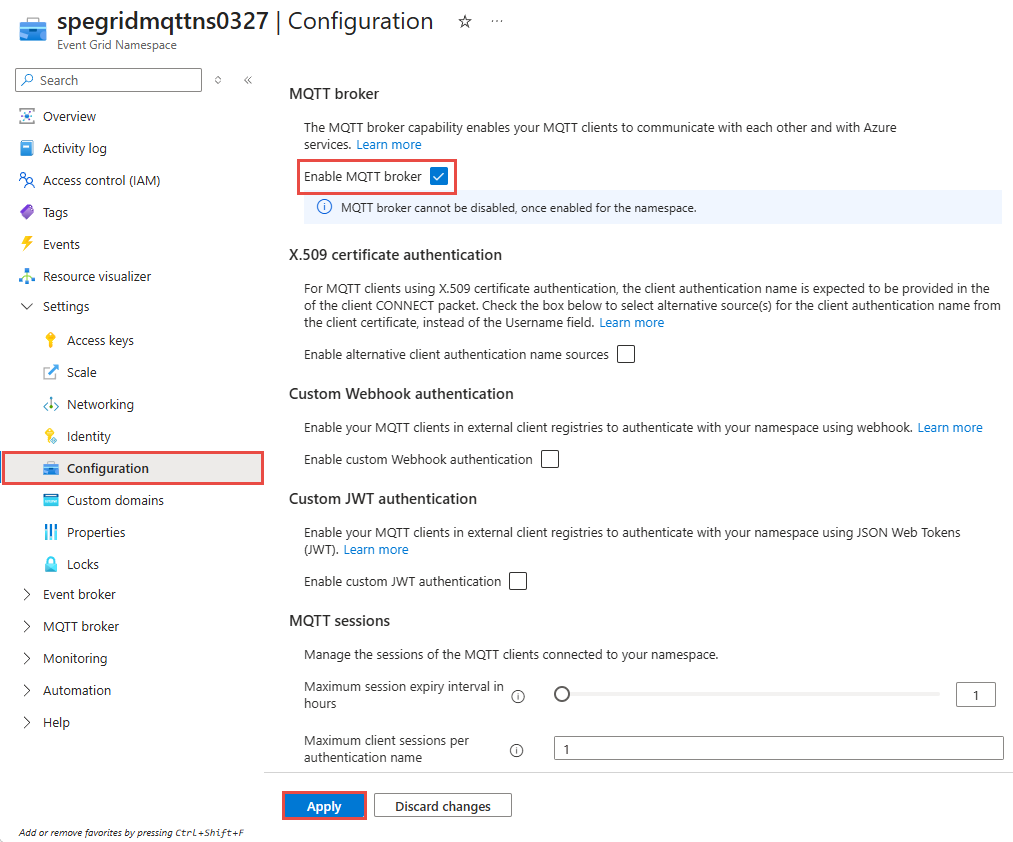Click the Properties bars icon
The width and height of the screenshot is (1013, 842).
click(50, 532)
